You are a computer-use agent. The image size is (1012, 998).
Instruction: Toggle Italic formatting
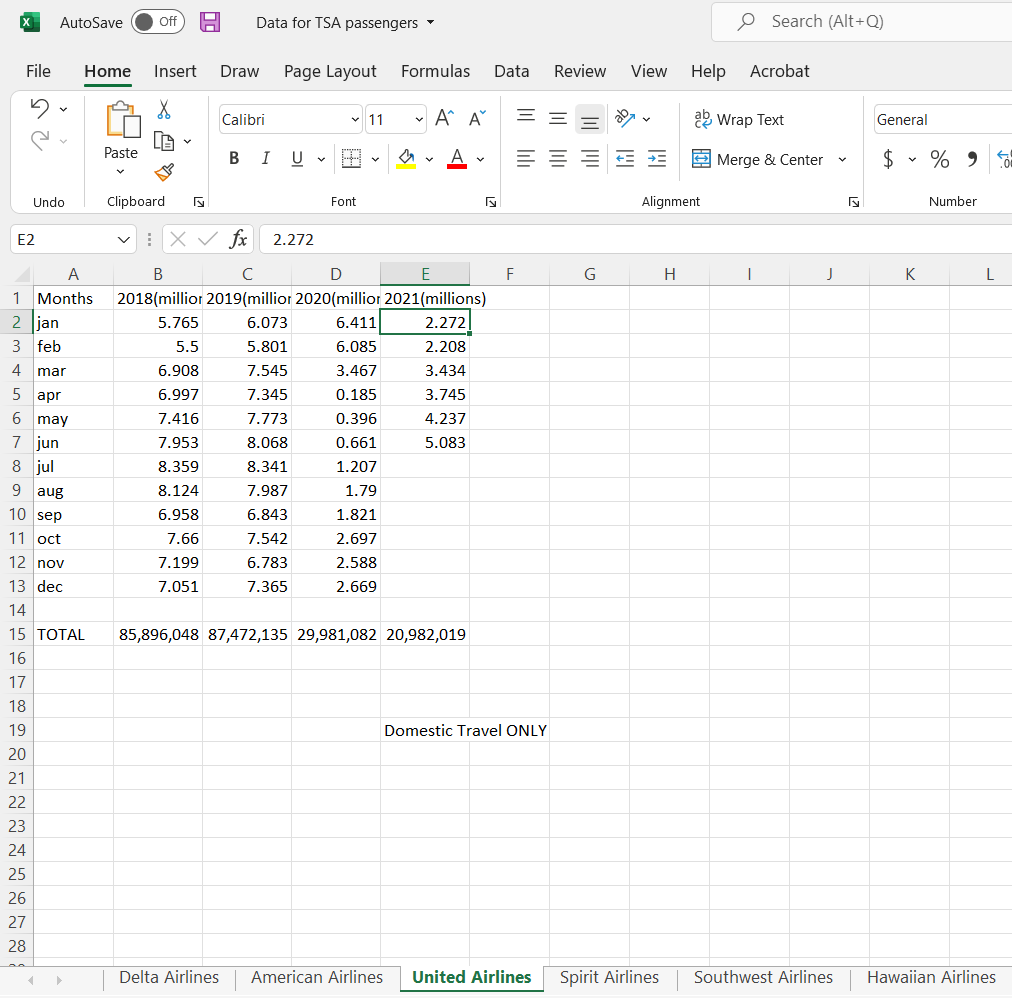(x=265, y=158)
